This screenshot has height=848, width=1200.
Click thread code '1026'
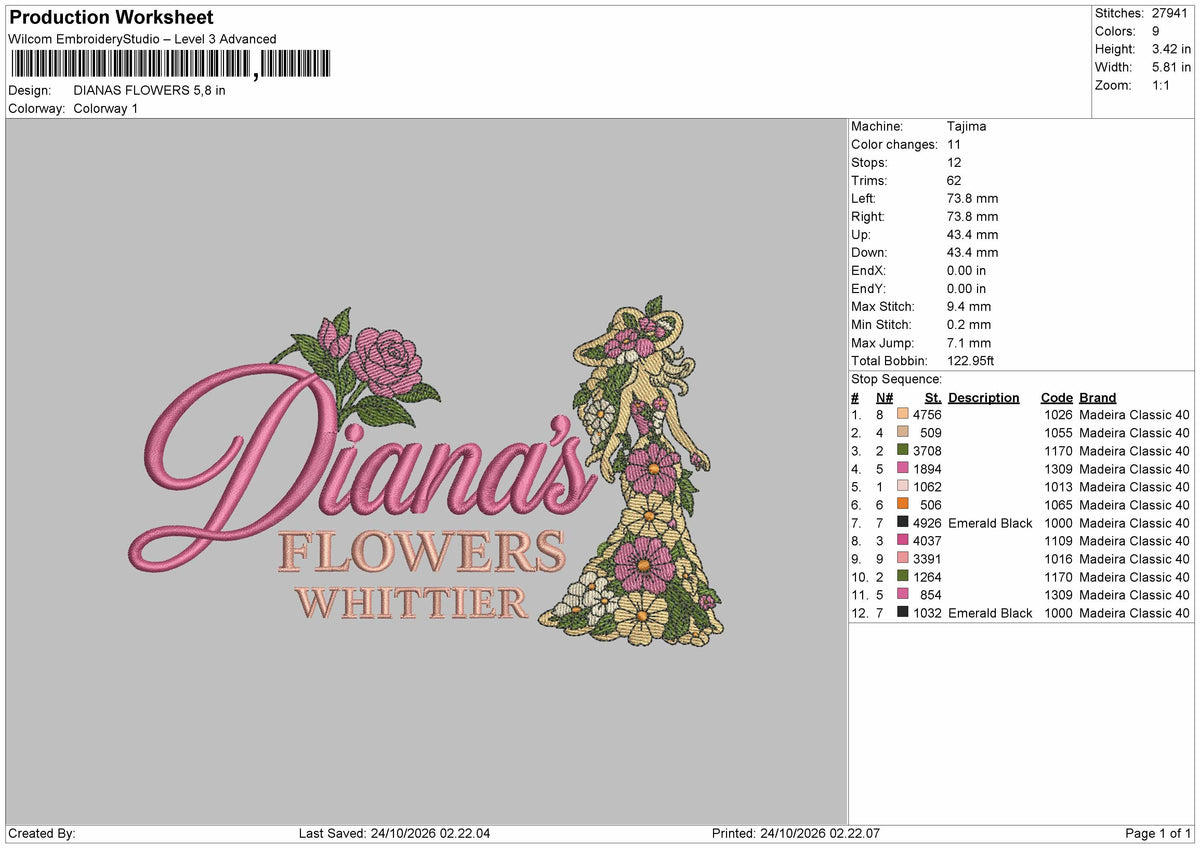click(x=1058, y=415)
